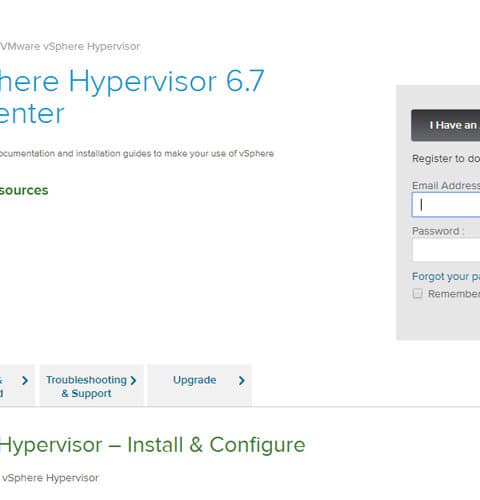Click into the Password field
480x500 pixels.
pos(446,250)
